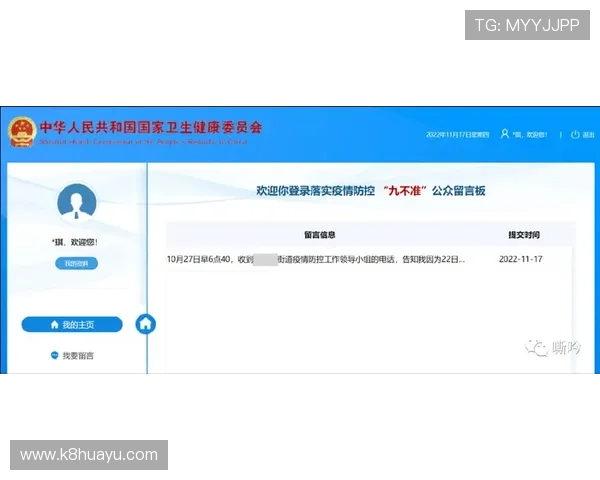The width and height of the screenshot is (600, 480).
Task: Click the power logout icon
Action: point(575,134)
